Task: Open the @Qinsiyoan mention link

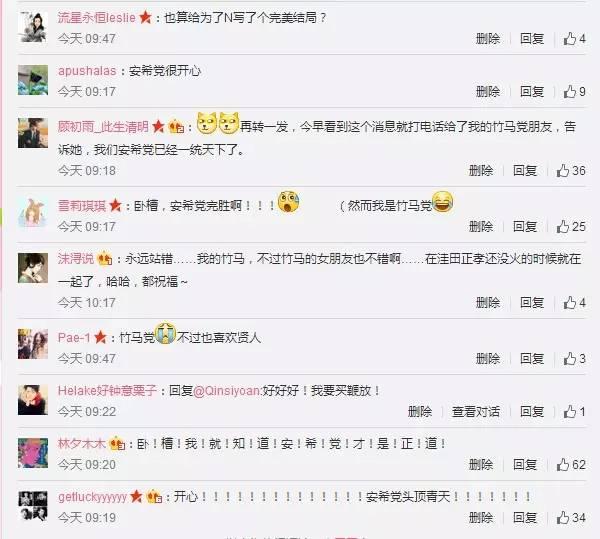Action: [227, 391]
